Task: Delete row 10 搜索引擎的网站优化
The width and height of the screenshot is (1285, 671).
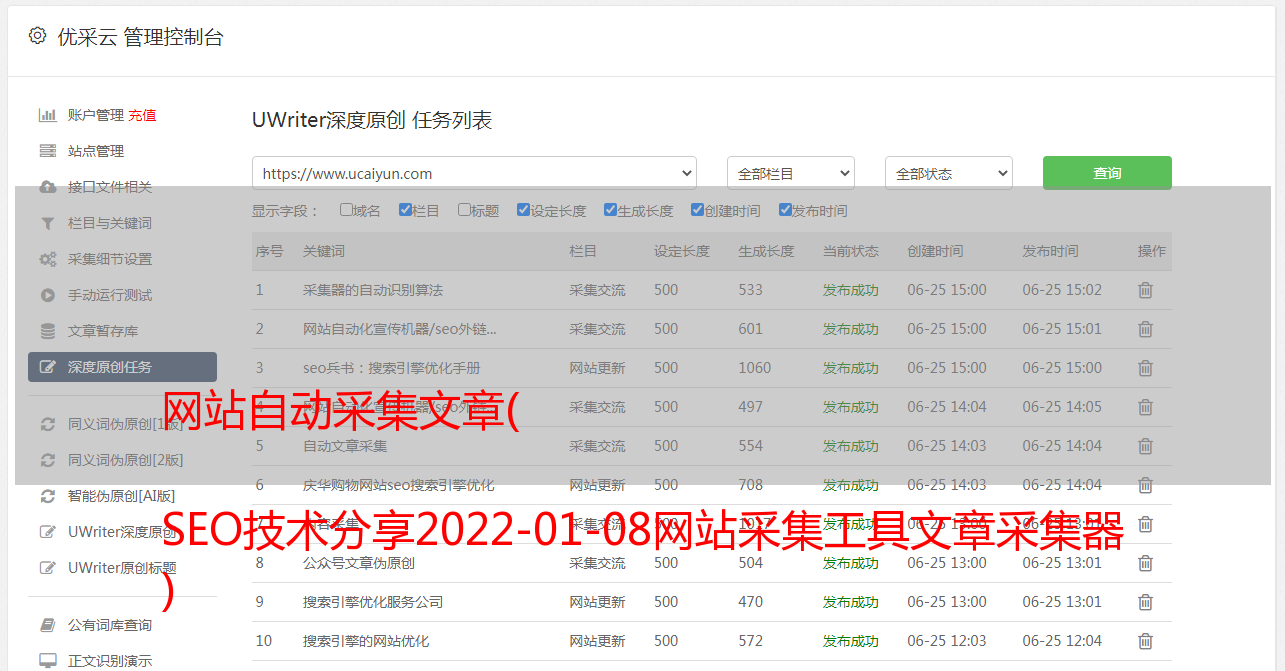Action: pyautogui.click(x=1146, y=641)
